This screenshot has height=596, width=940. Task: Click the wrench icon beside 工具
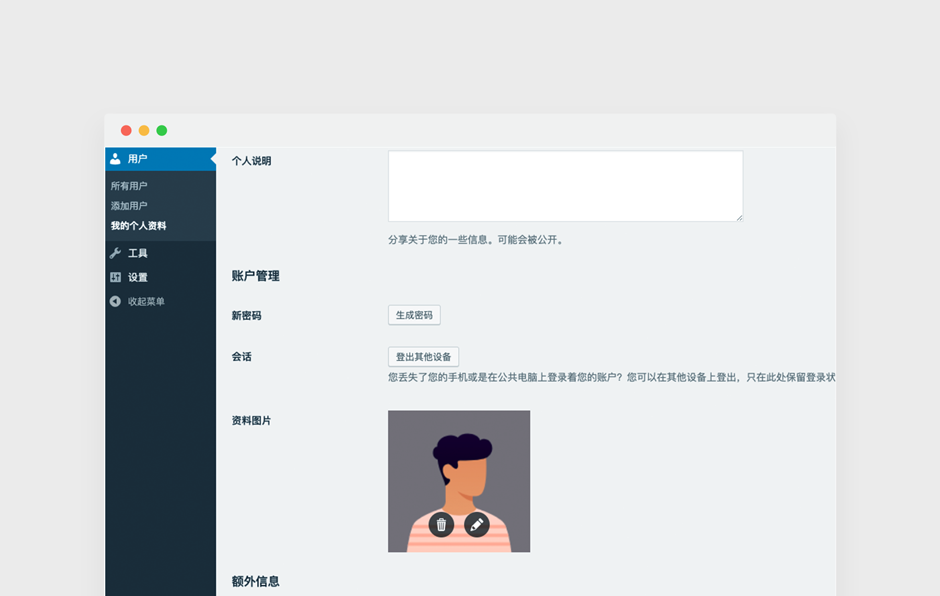115,253
